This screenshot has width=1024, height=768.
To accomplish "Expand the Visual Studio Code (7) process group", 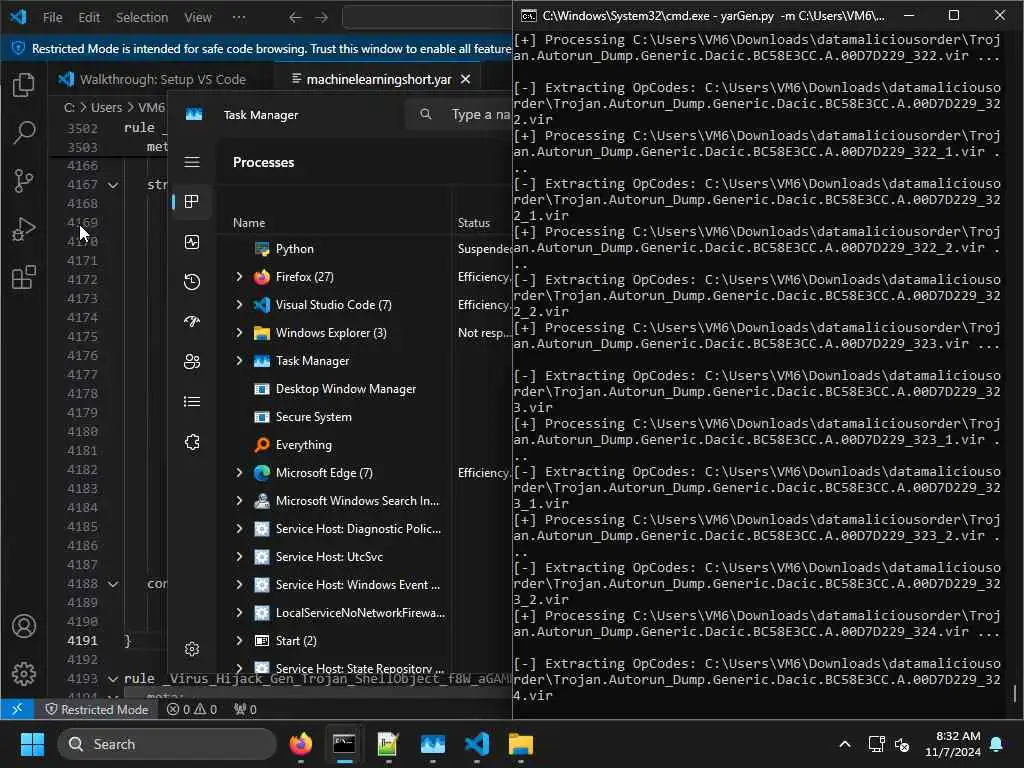I will tap(239, 304).
